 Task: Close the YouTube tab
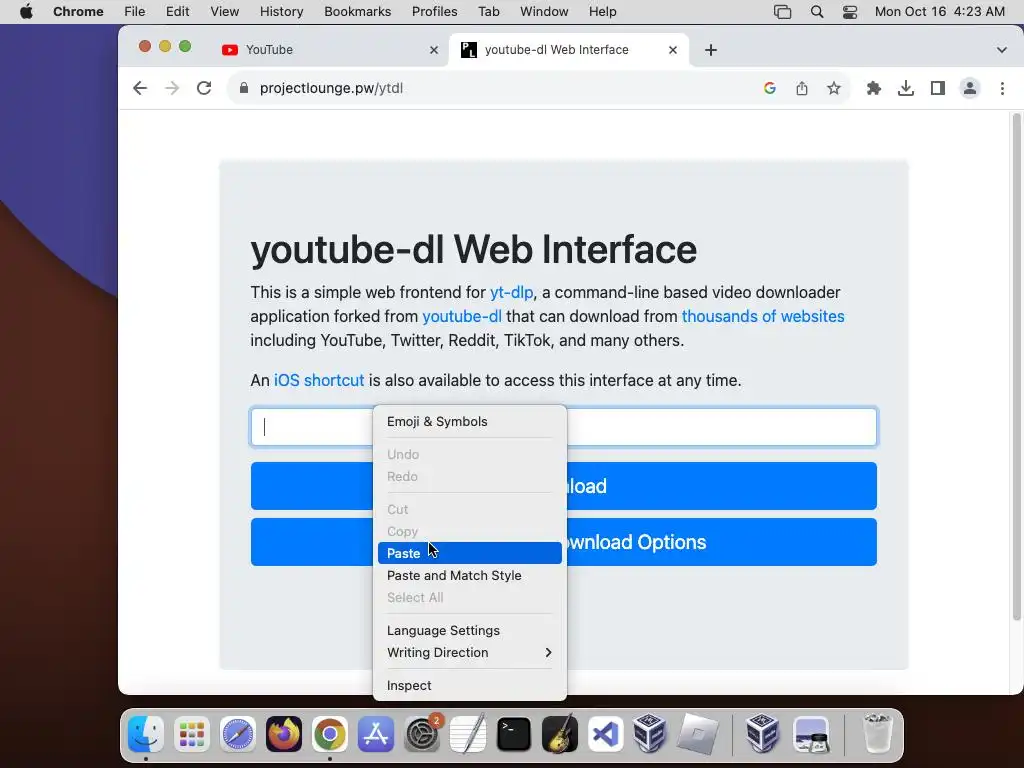tap(434, 50)
